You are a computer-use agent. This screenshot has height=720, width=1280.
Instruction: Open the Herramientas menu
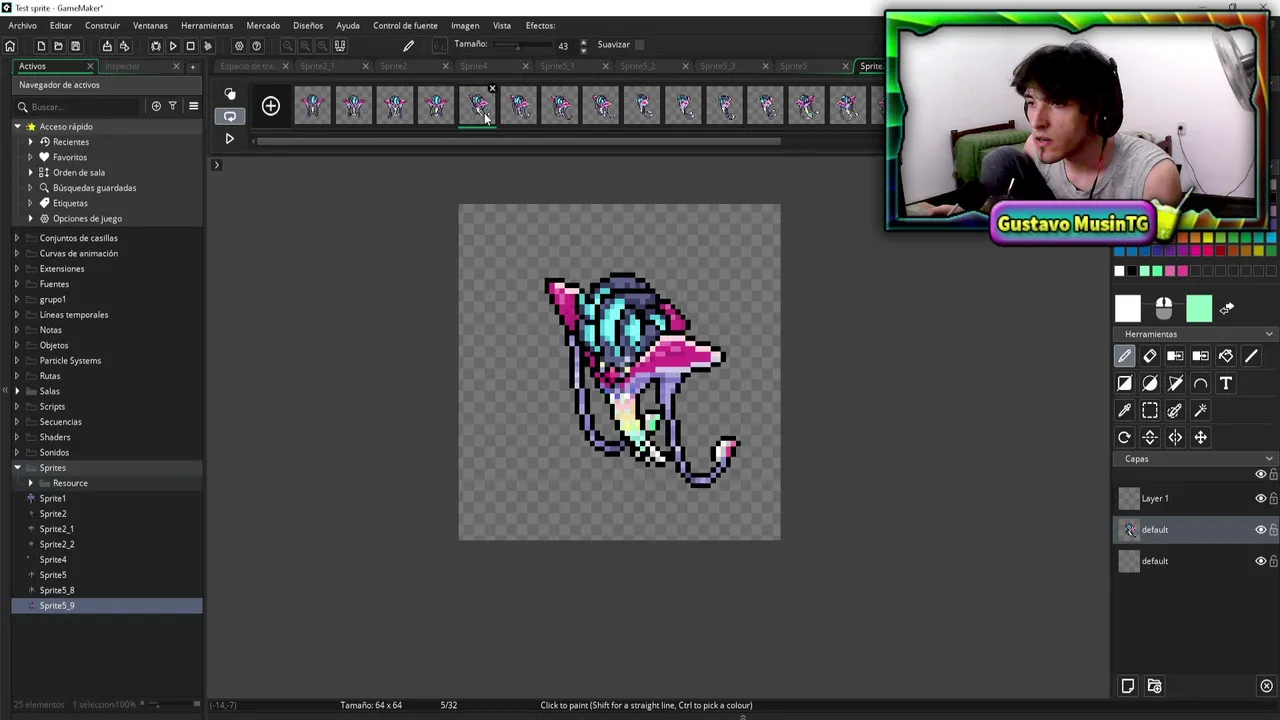point(207,26)
